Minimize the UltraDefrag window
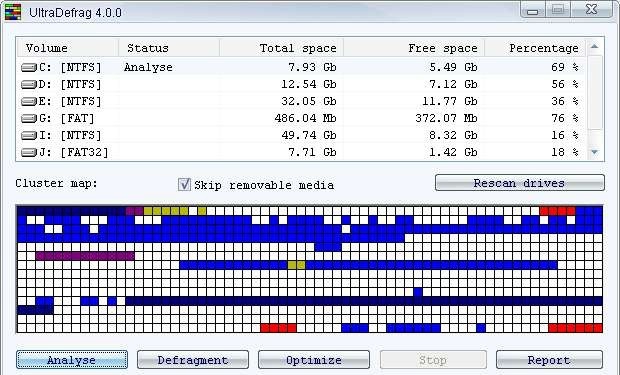 pyautogui.click(x=533, y=9)
